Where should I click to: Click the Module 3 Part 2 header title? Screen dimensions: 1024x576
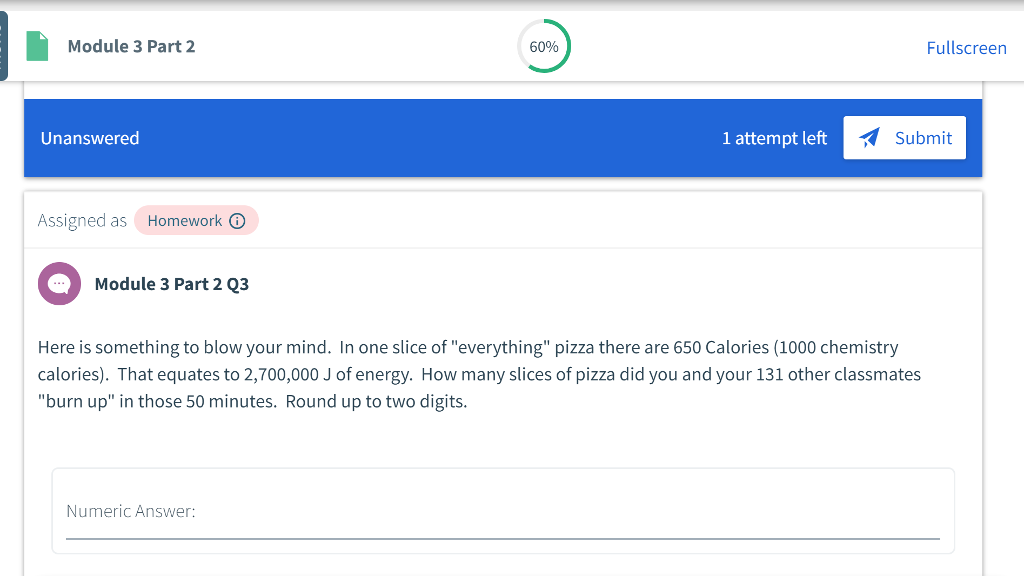click(x=131, y=46)
